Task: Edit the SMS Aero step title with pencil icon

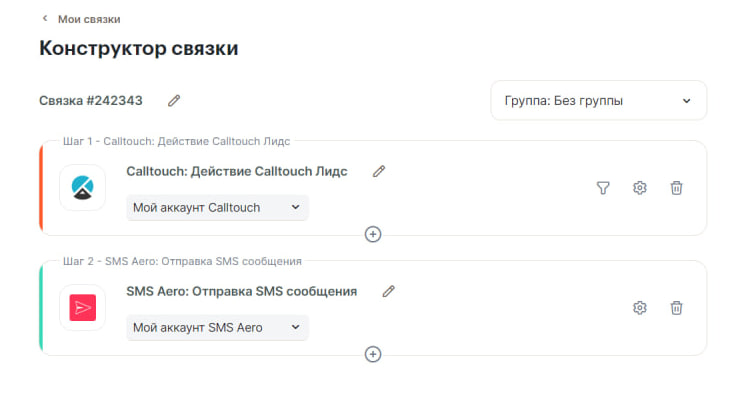Action: click(389, 291)
